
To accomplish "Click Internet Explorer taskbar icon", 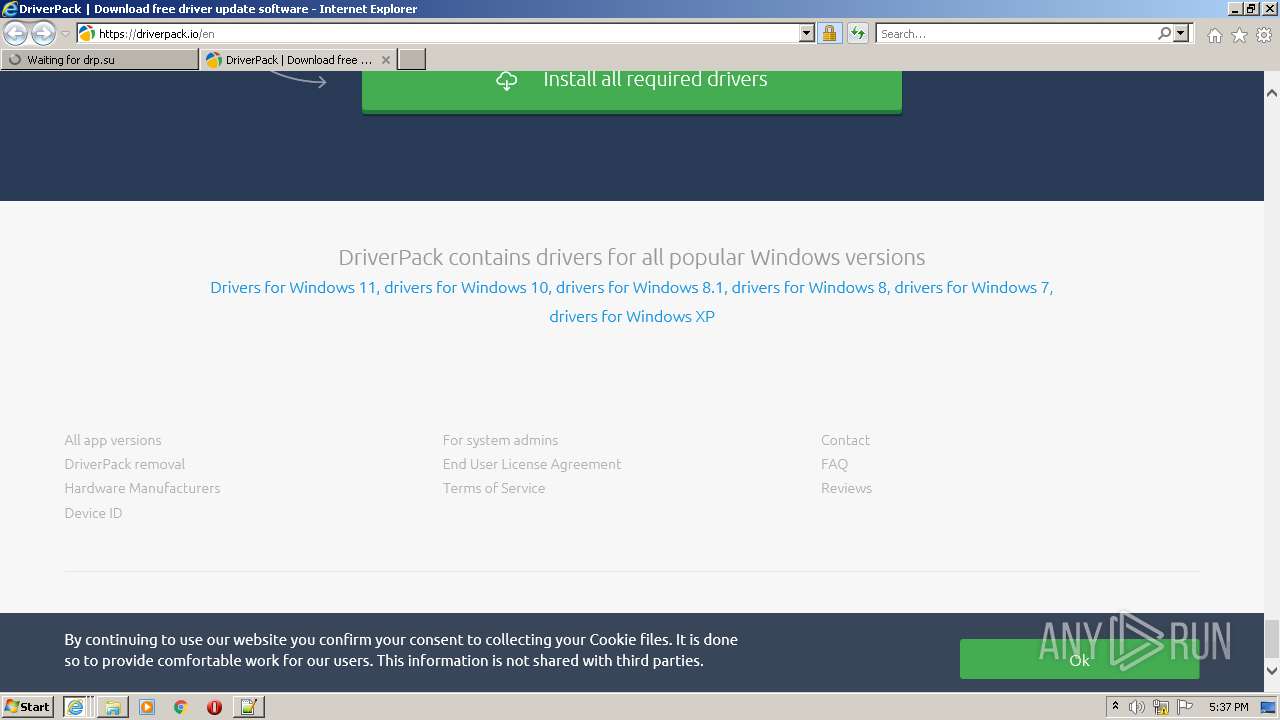I will [x=75, y=707].
